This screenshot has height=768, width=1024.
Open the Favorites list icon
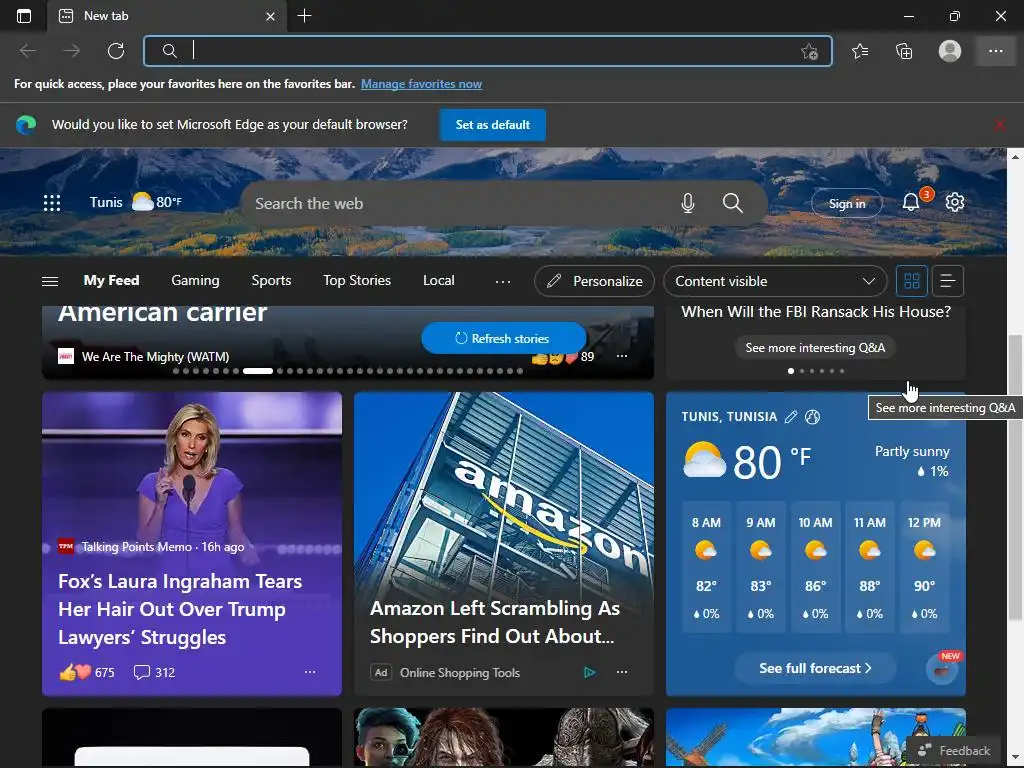[860, 51]
